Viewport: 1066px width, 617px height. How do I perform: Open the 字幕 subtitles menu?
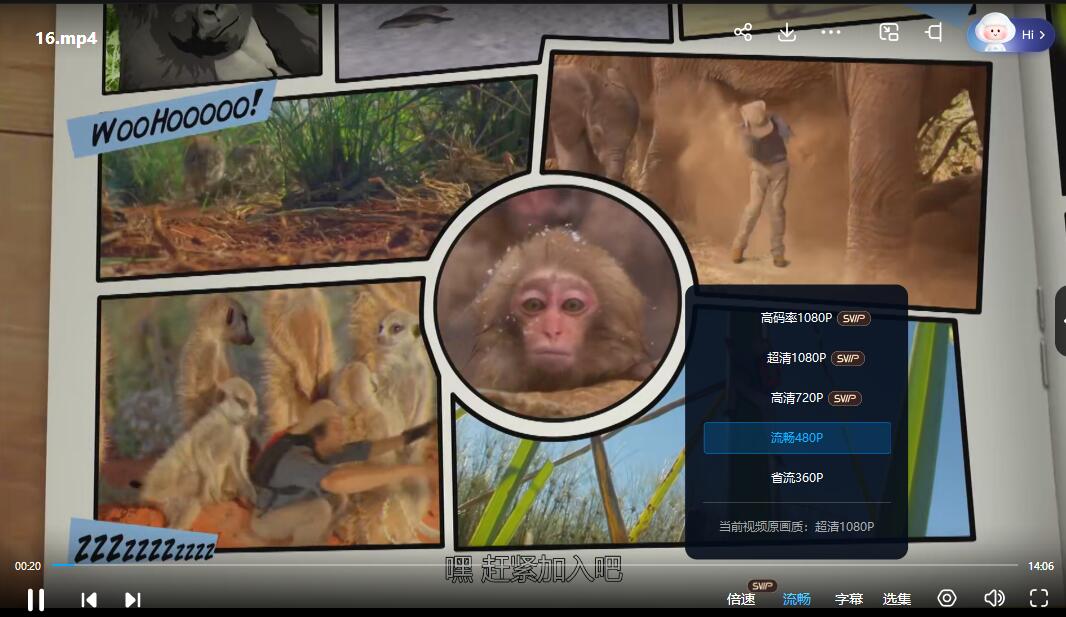click(x=848, y=599)
